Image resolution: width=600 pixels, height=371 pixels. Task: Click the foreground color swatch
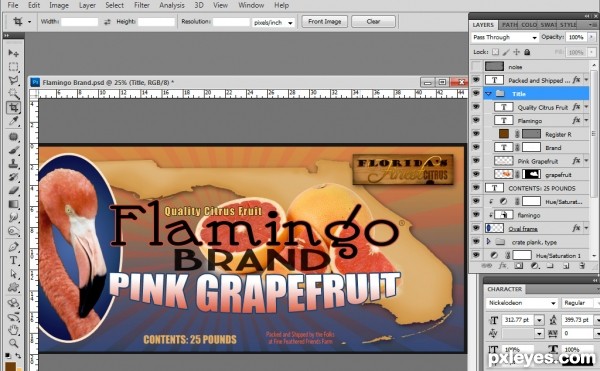click(x=10, y=366)
